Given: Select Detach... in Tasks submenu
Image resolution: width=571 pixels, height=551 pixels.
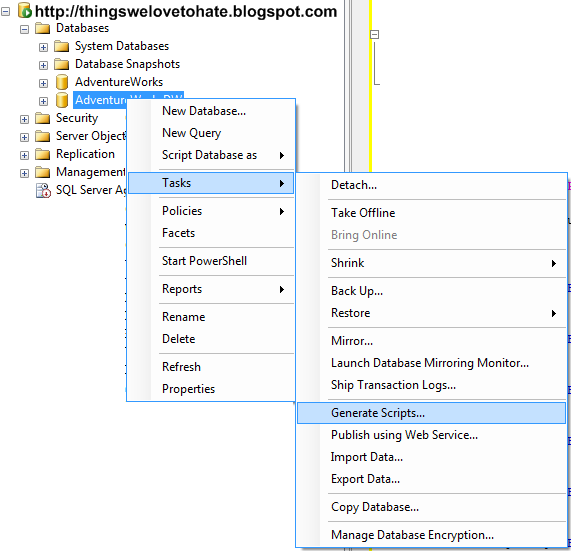Looking at the screenshot, I should tap(432, 185).
